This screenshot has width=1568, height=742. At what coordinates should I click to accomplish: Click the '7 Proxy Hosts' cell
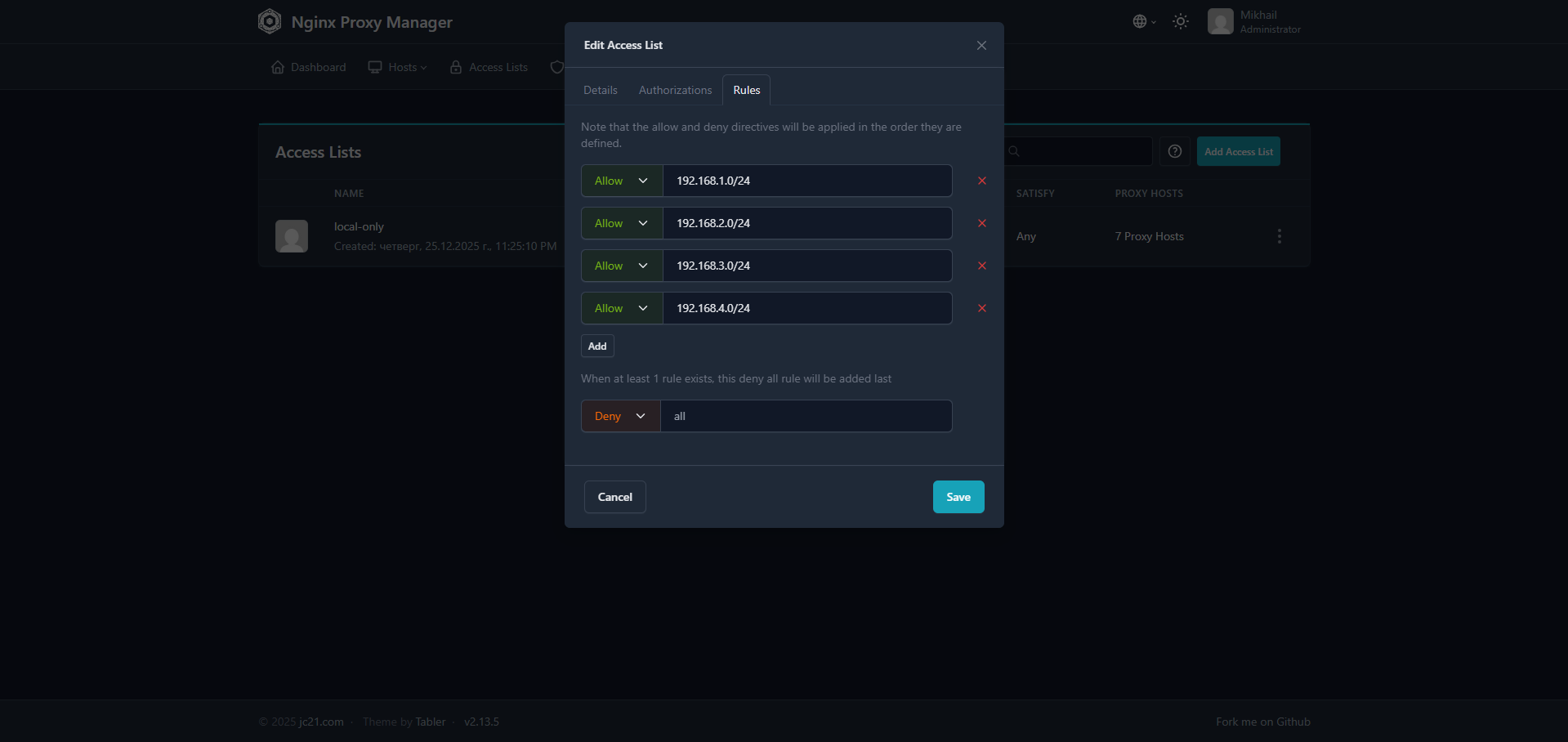(1149, 236)
